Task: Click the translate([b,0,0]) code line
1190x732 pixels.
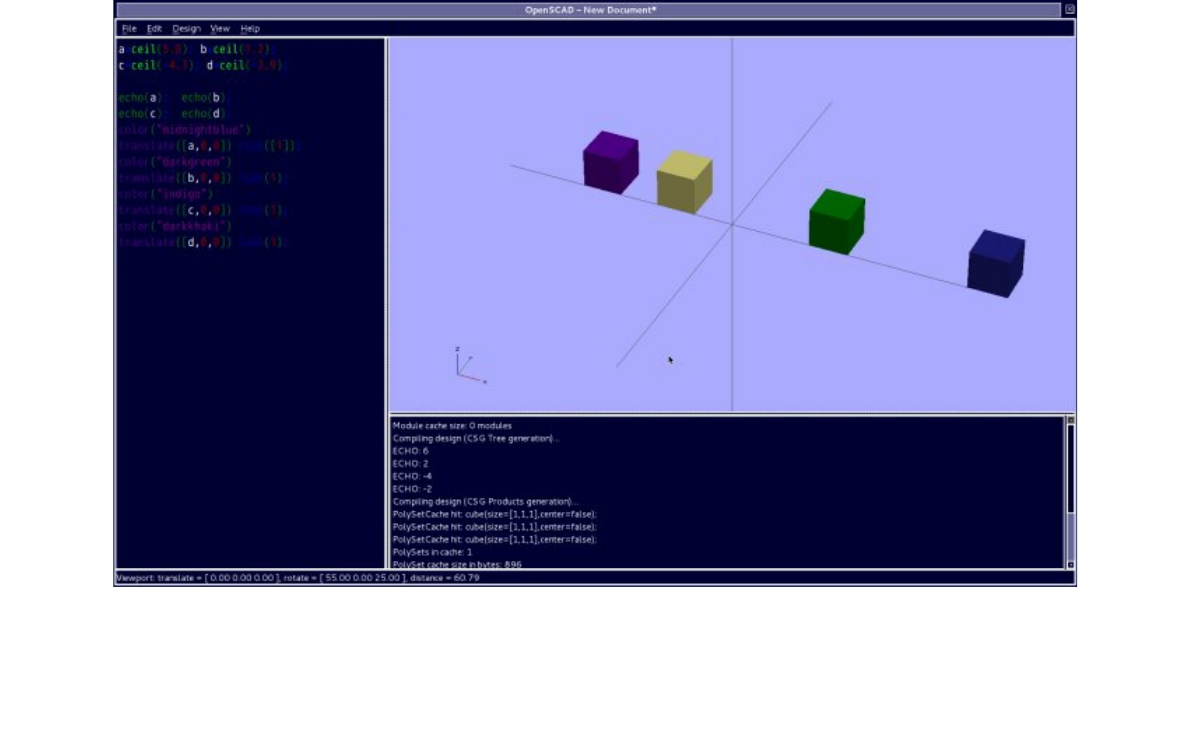Action: 203,178
